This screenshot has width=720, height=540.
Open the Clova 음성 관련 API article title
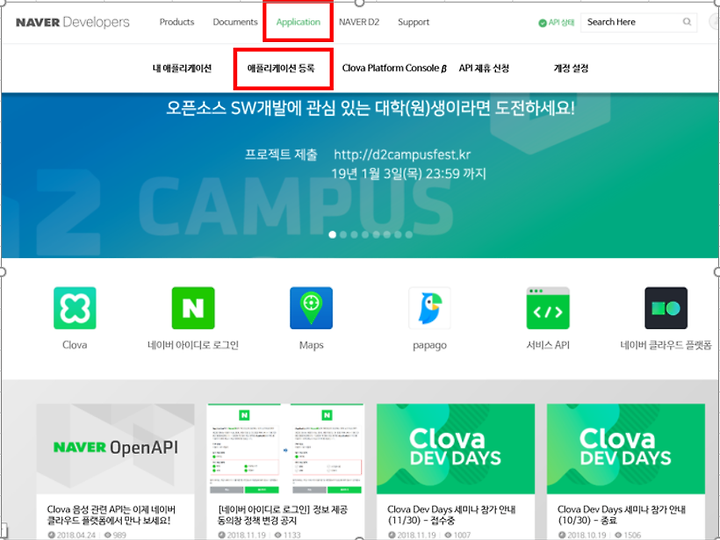[111, 515]
